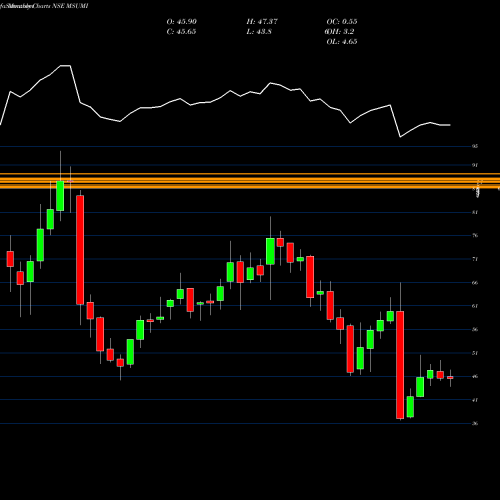
Task: Select the OH: 3.2 reading
Action: [x=339, y=32]
